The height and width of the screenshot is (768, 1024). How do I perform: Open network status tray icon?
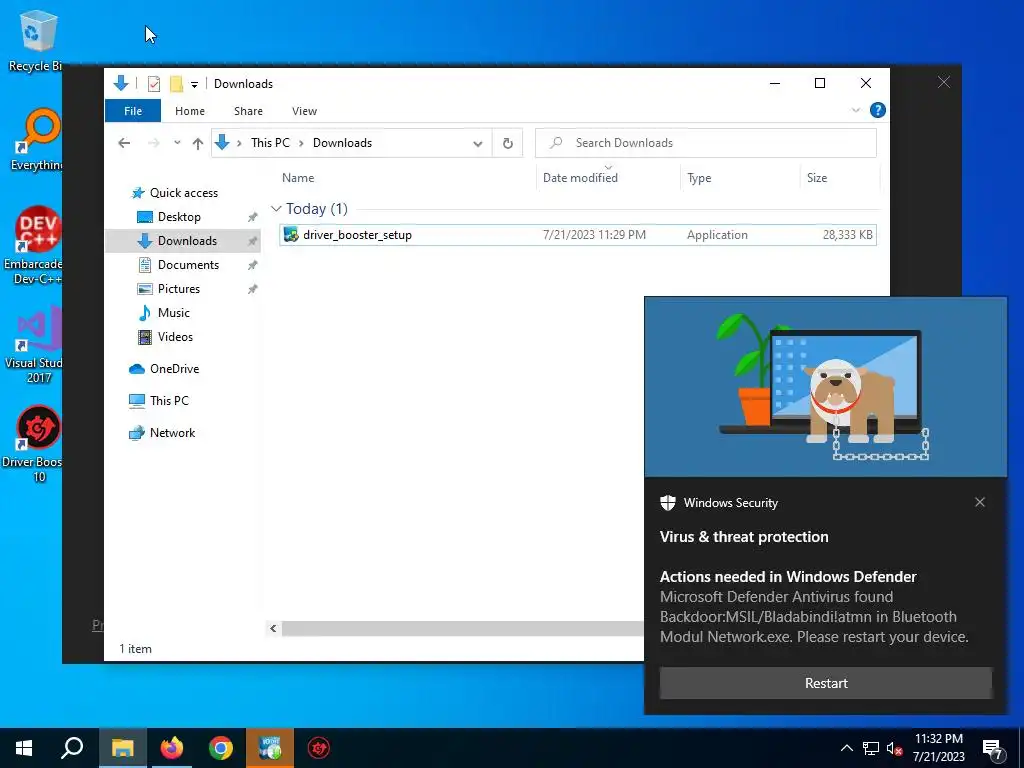[871, 748]
